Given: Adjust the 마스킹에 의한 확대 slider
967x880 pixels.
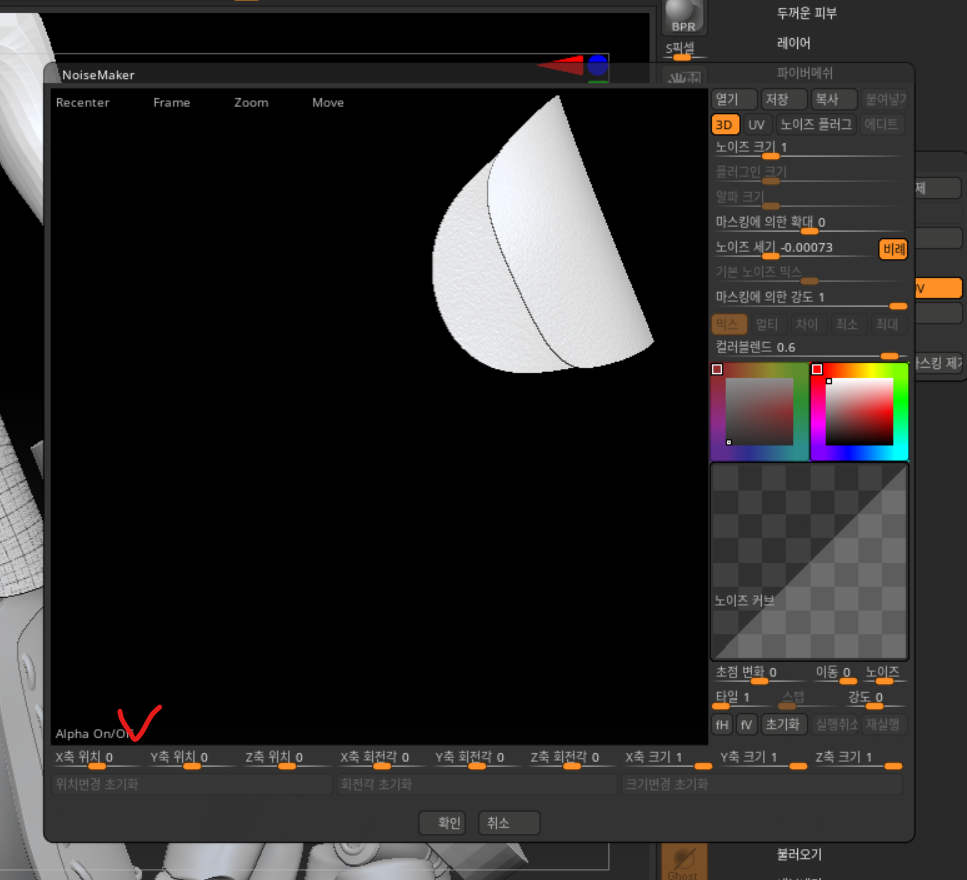Looking at the screenshot, I should click(x=809, y=224).
